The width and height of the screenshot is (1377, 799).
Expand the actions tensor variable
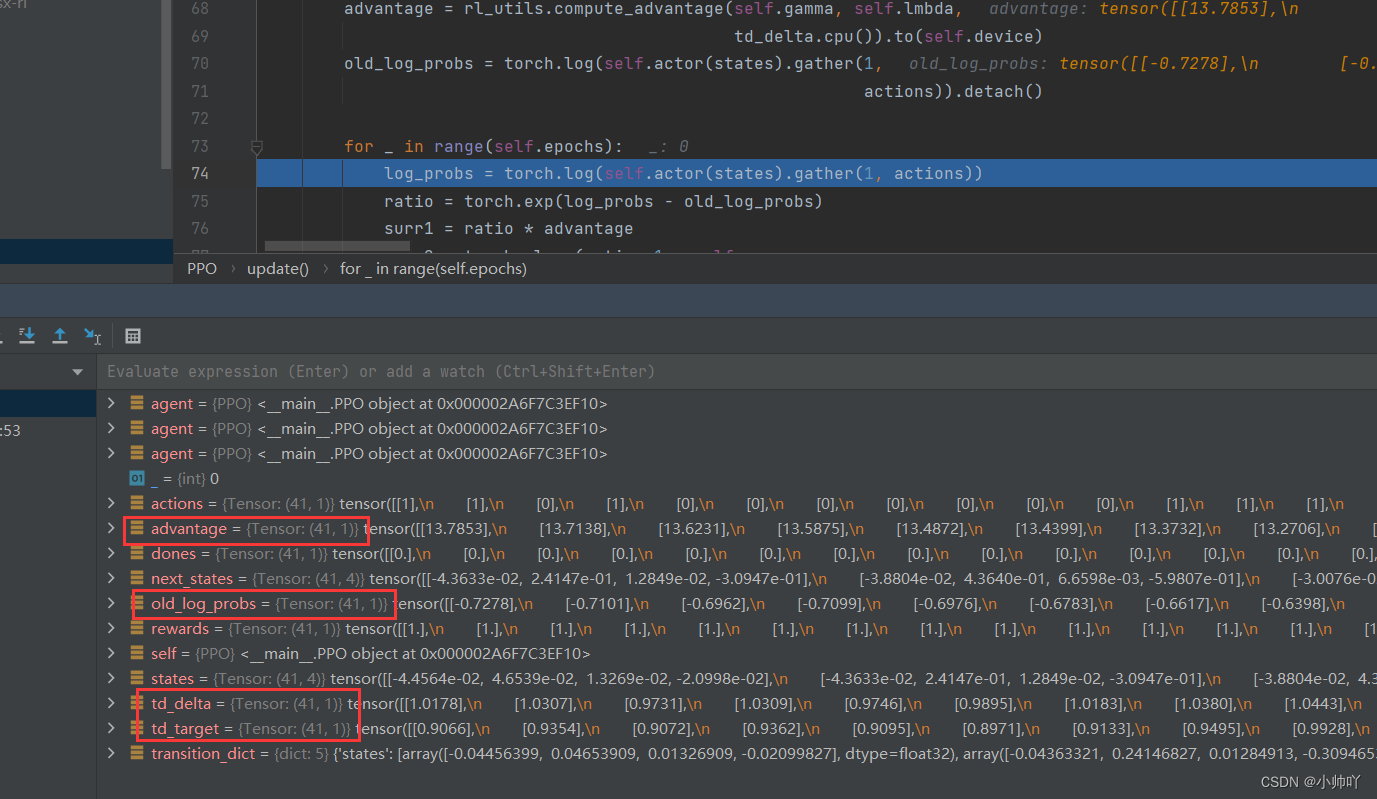click(x=112, y=503)
